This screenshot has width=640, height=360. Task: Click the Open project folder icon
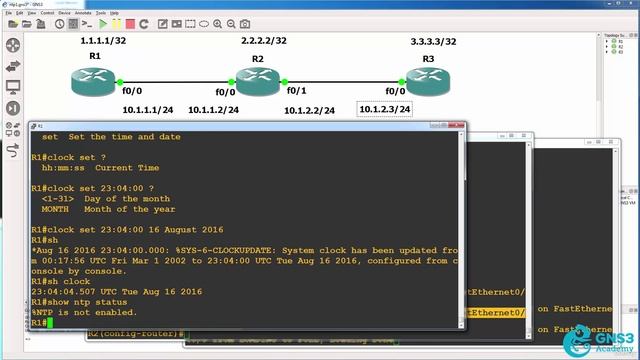point(27,24)
